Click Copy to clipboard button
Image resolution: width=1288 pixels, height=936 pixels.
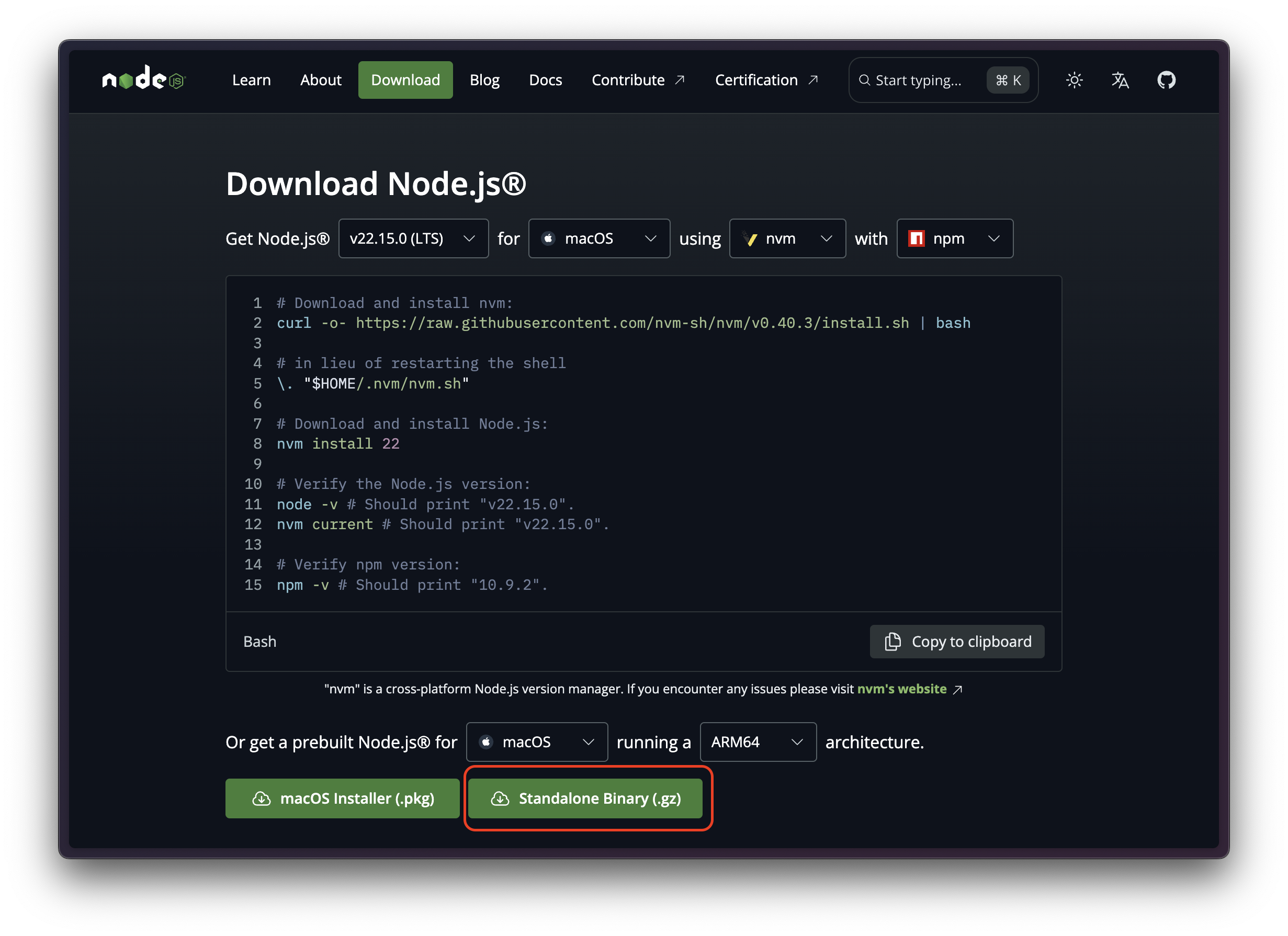(957, 642)
